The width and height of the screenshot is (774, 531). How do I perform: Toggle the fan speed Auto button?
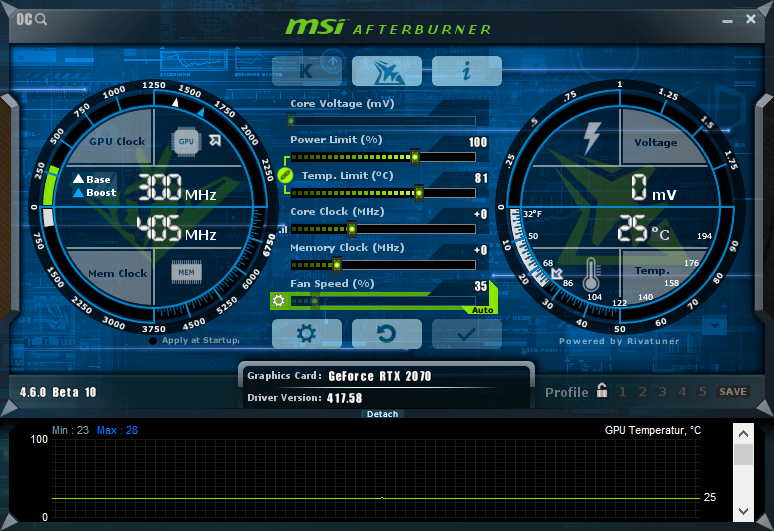point(482,310)
